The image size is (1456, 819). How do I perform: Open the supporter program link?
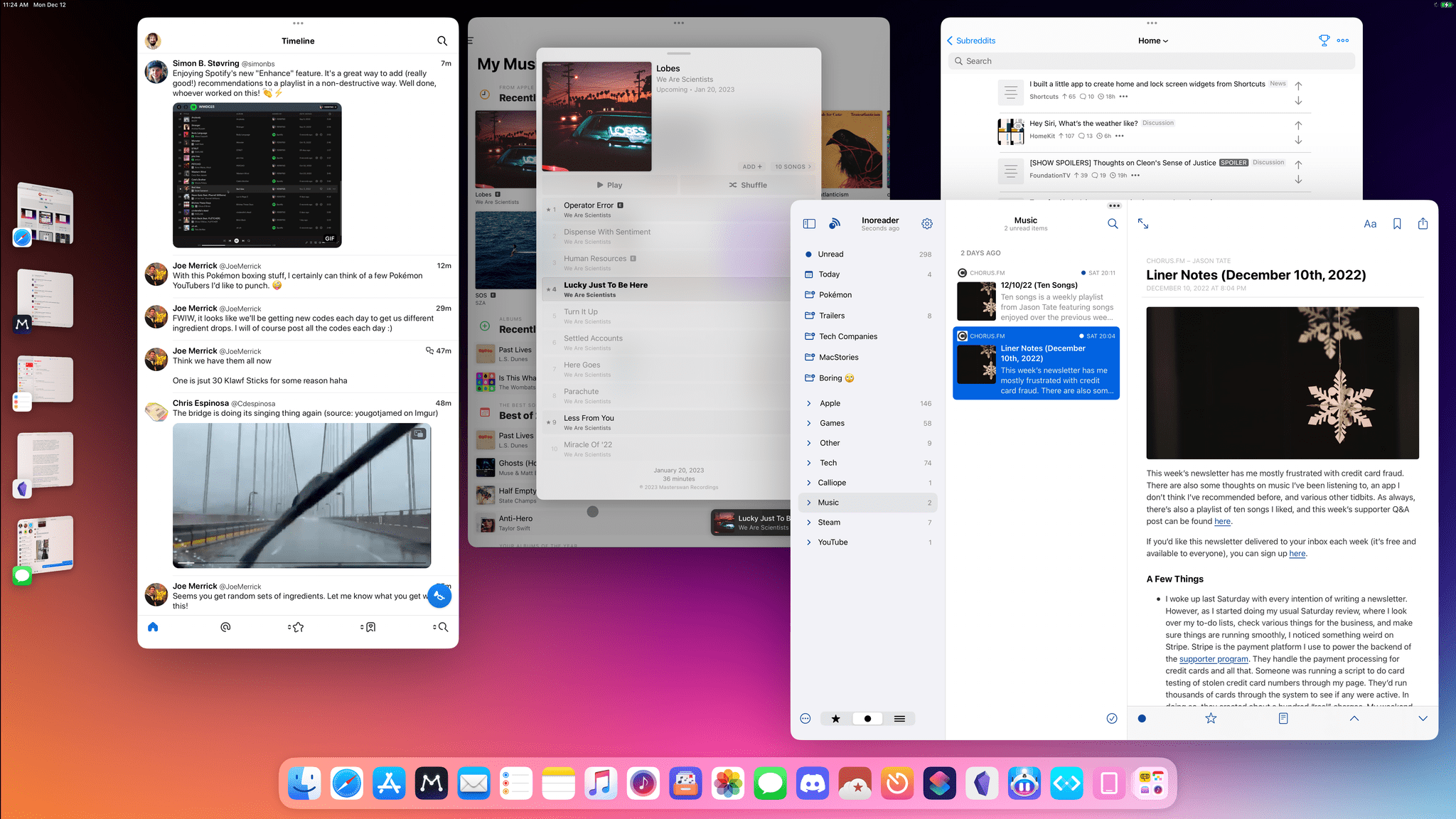[1214, 659]
